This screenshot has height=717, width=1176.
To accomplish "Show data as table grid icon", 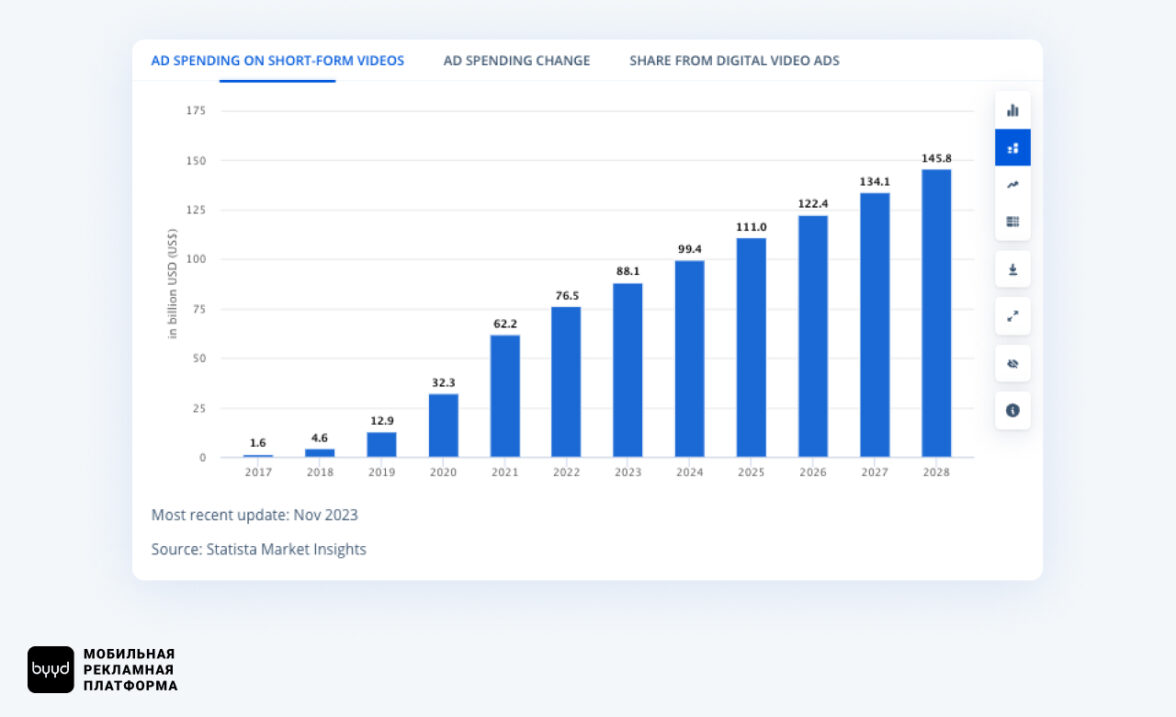I will tap(1012, 222).
